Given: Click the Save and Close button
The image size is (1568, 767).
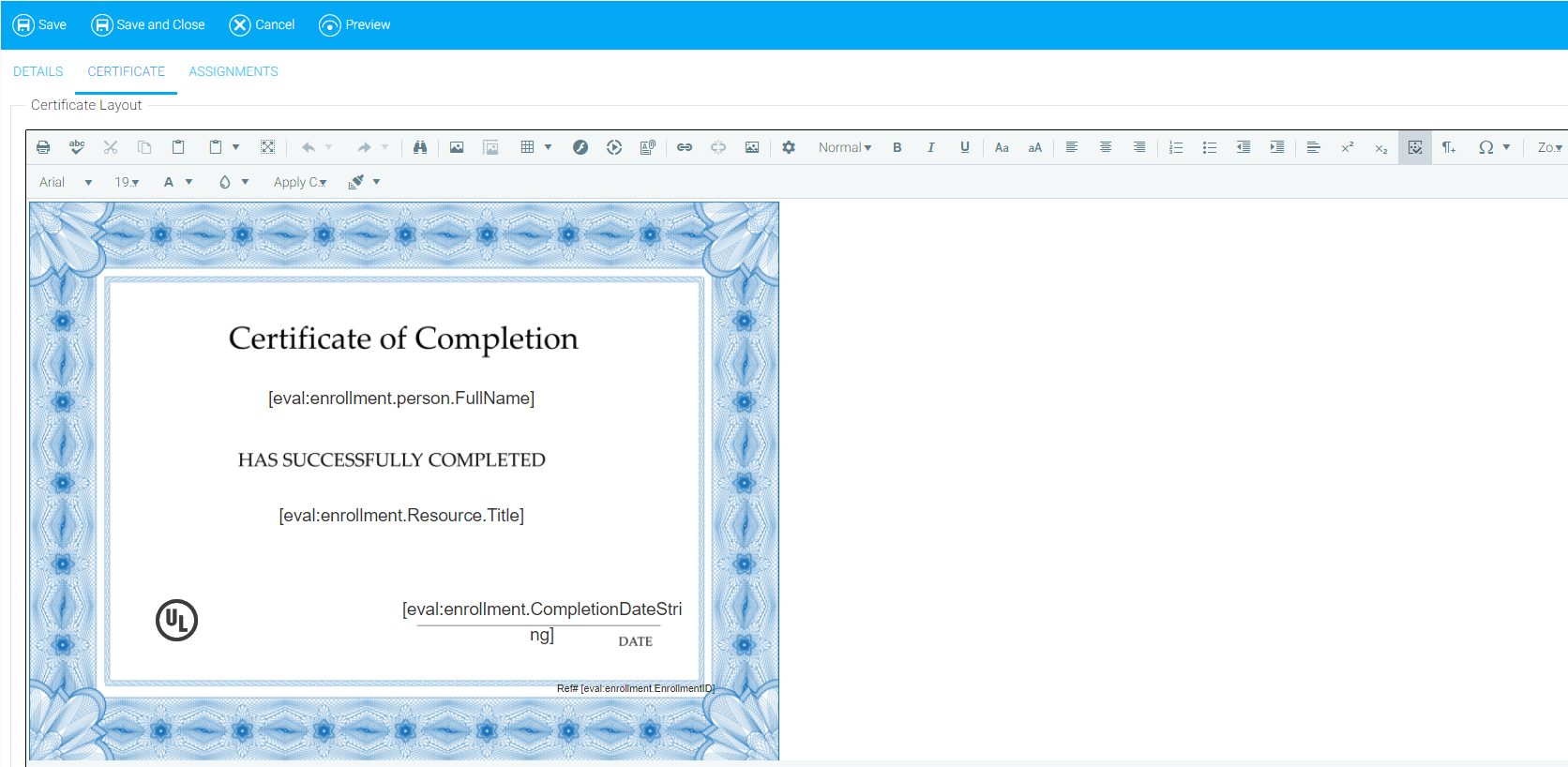Looking at the screenshot, I should (148, 25).
